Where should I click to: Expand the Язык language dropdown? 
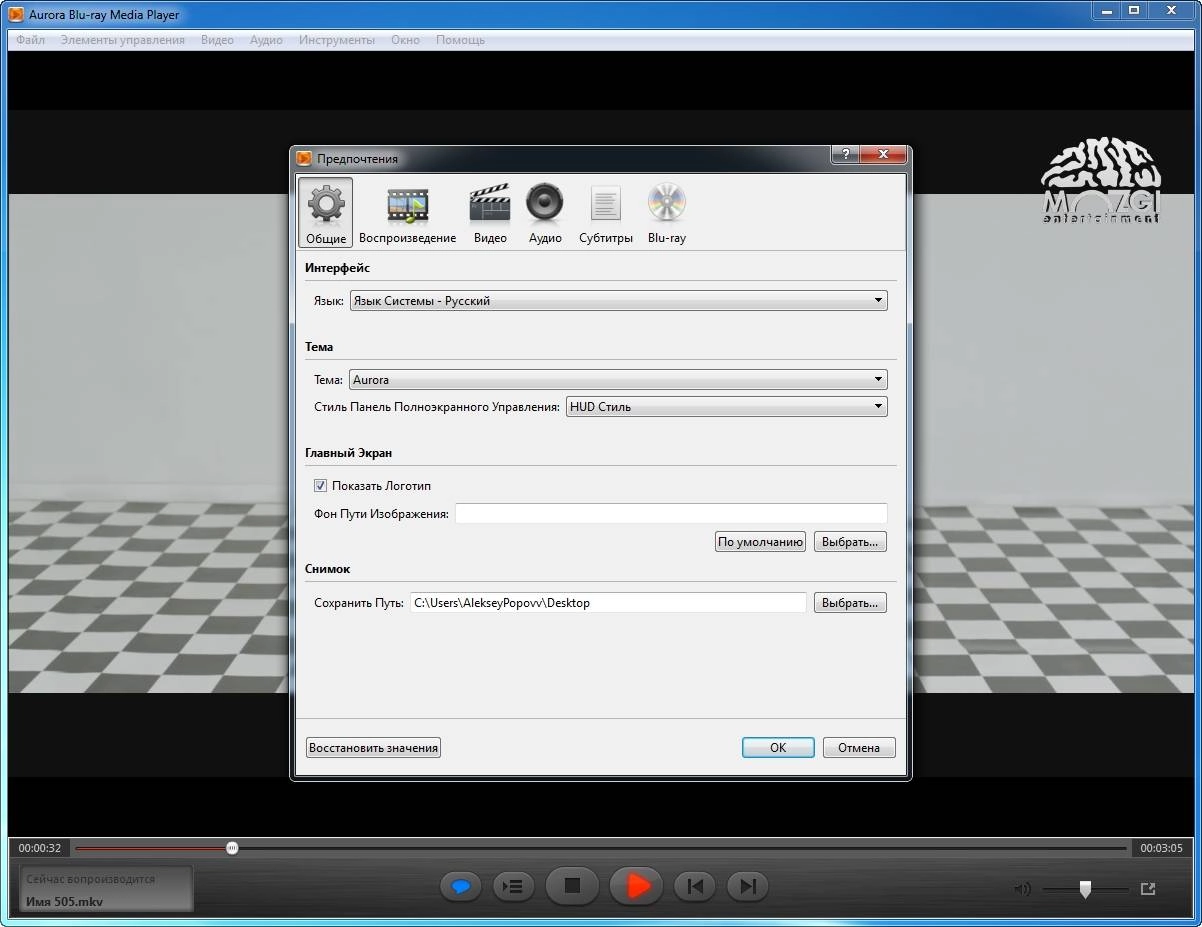click(x=618, y=300)
